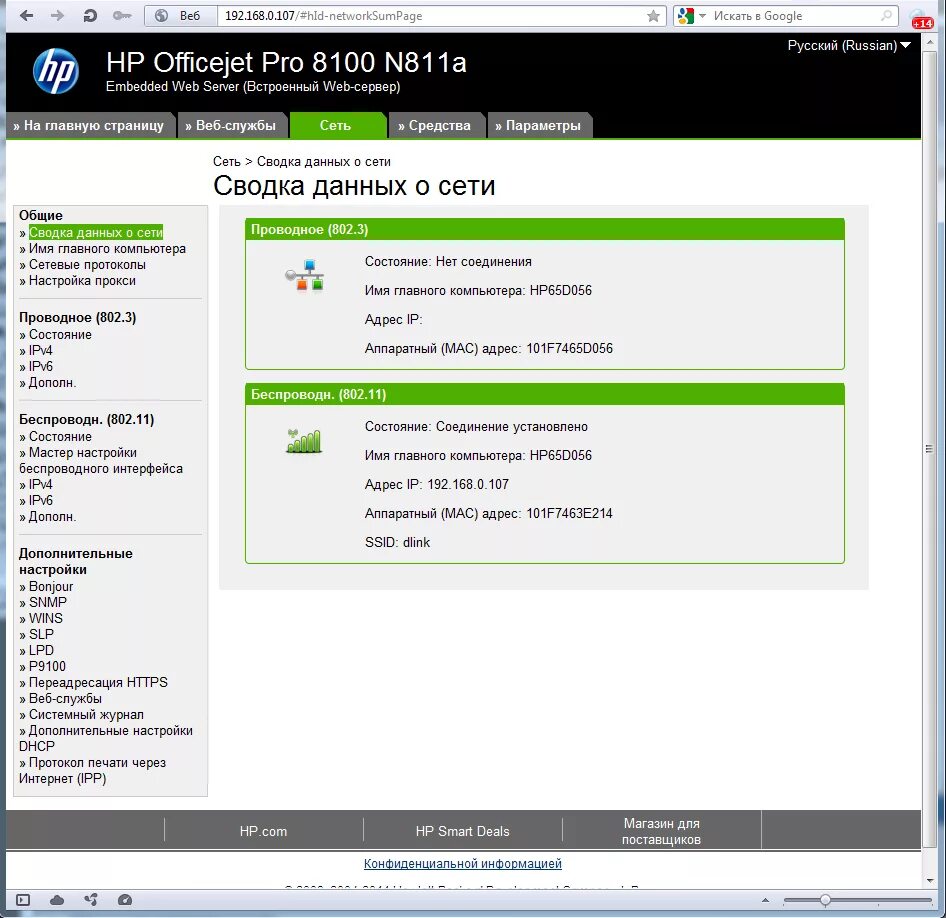The image size is (946, 918).
Task: Click the share icon in status bar
Action: [91, 900]
